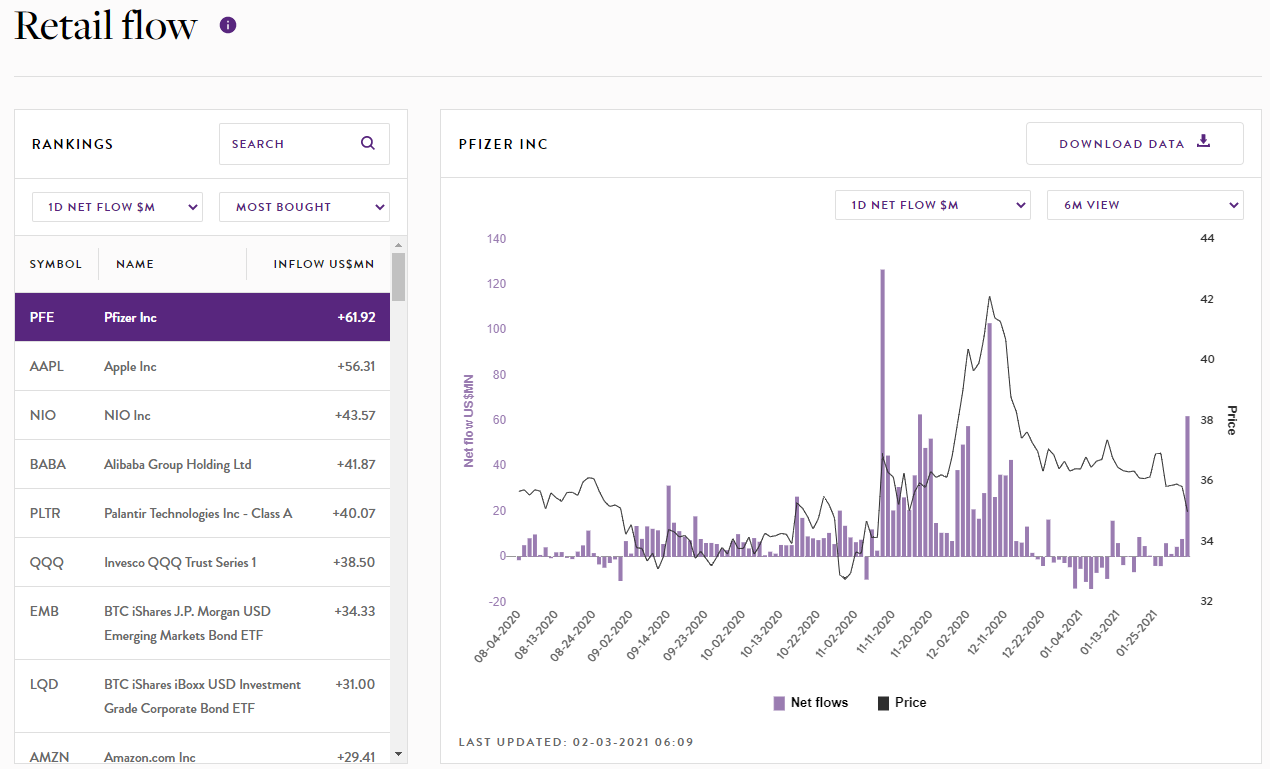Click the final net flow bar on the chart
This screenshot has height=769, width=1270.
1187,486
